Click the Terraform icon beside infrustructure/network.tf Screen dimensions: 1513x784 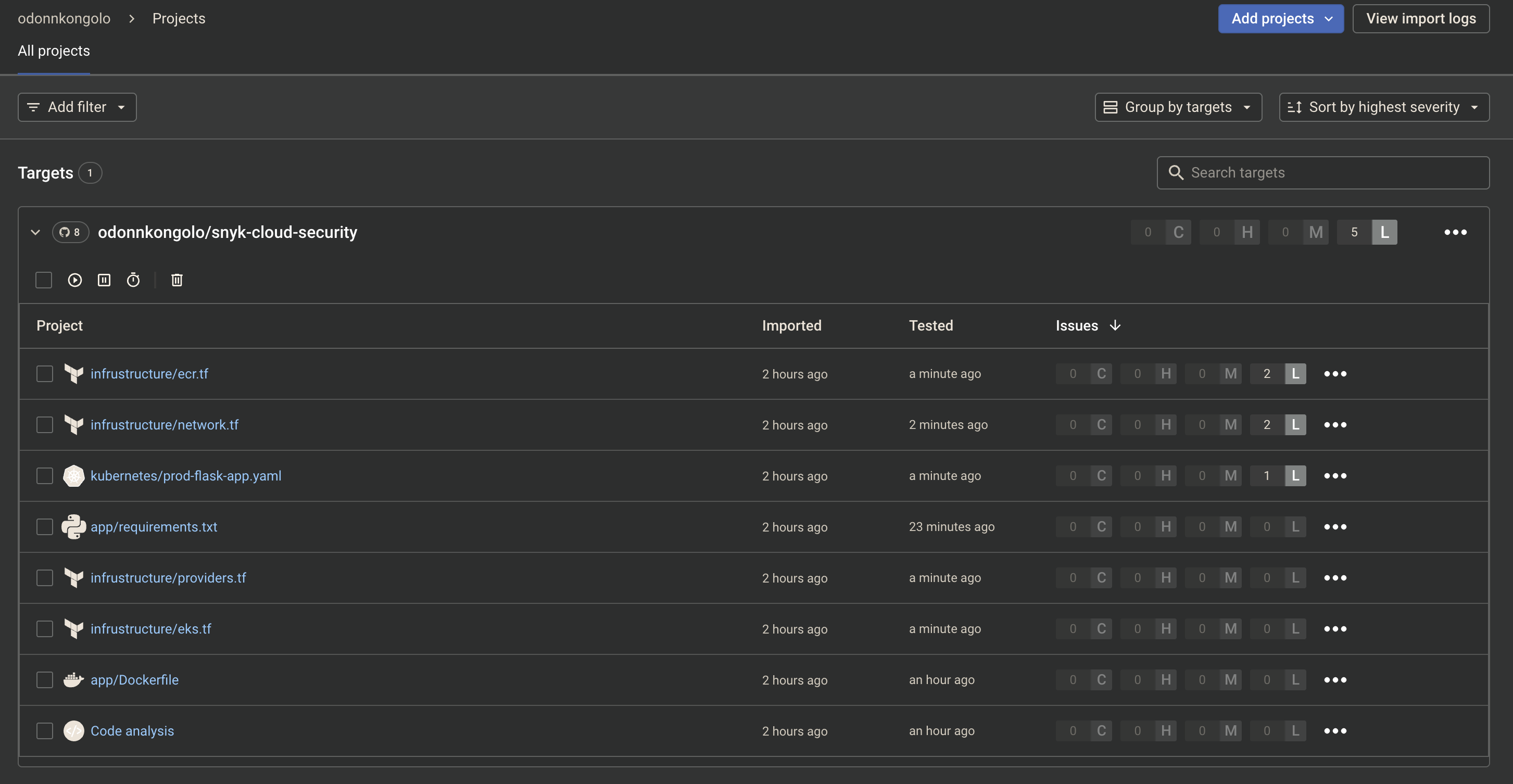(x=74, y=425)
